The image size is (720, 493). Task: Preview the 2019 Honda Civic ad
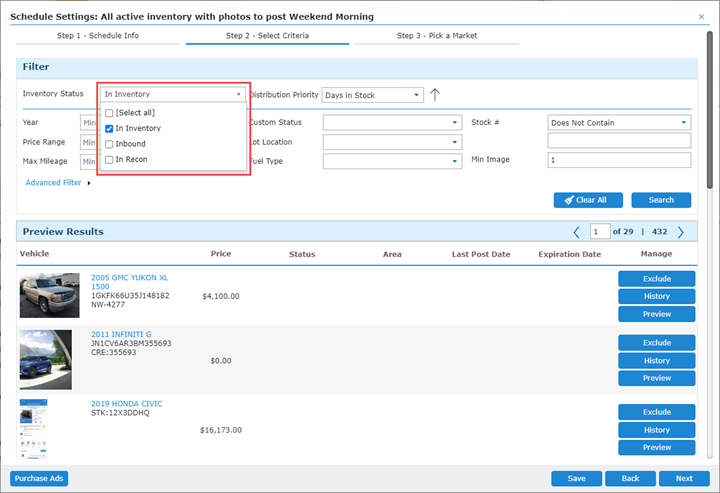click(657, 448)
